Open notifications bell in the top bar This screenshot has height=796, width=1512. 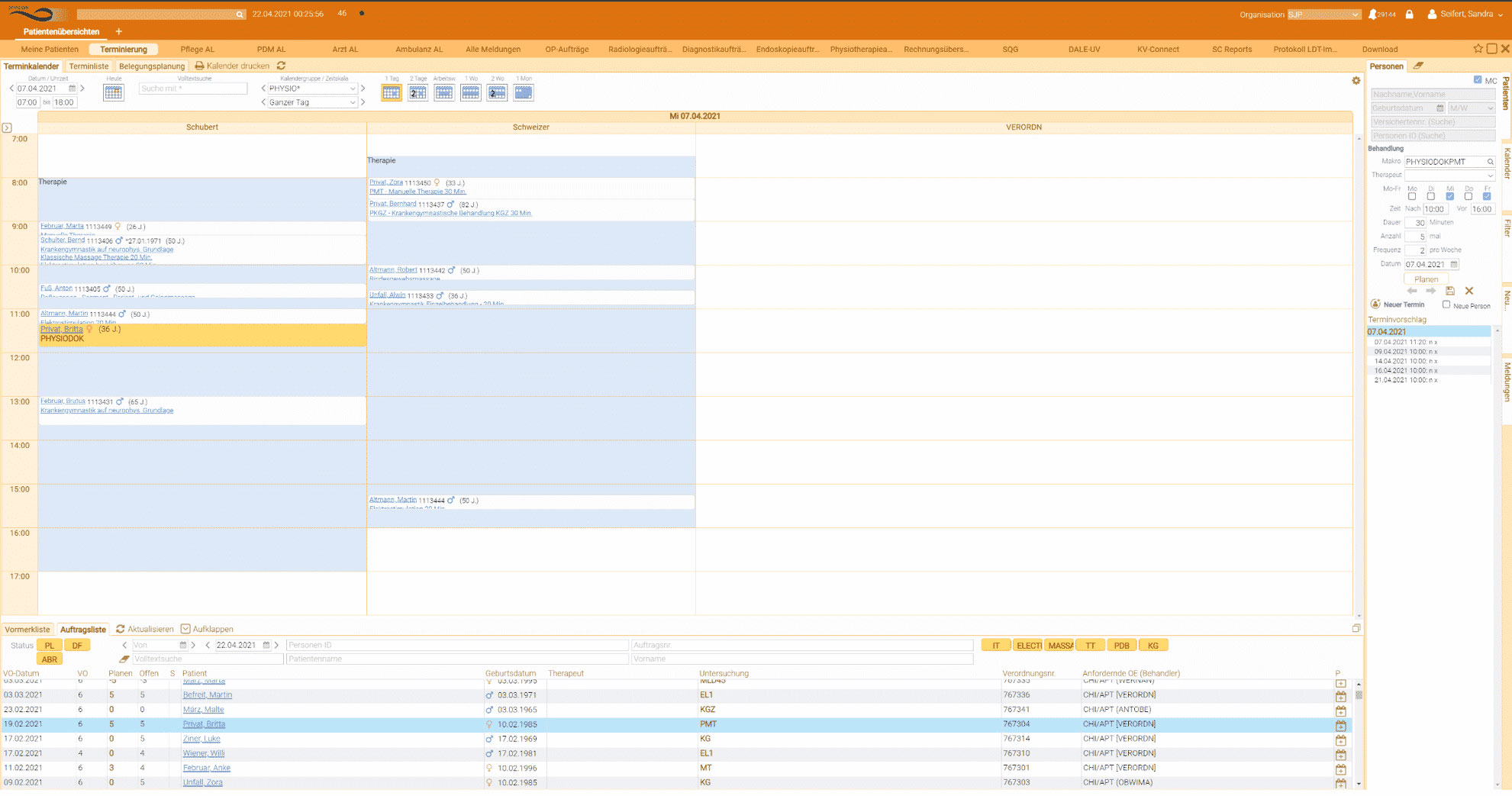pyautogui.click(x=1372, y=15)
